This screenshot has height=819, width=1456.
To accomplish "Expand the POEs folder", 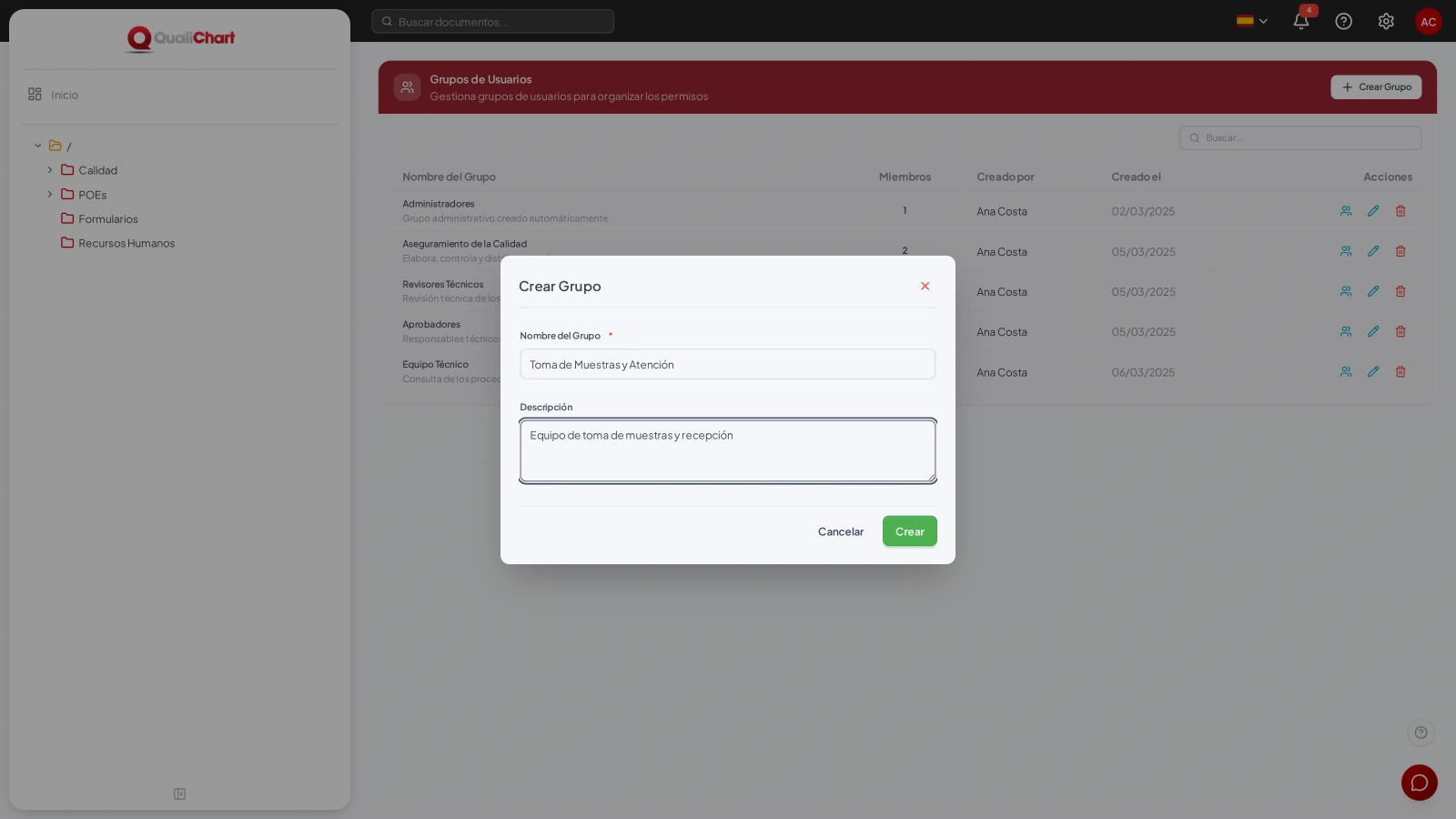I will pos(50,195).
